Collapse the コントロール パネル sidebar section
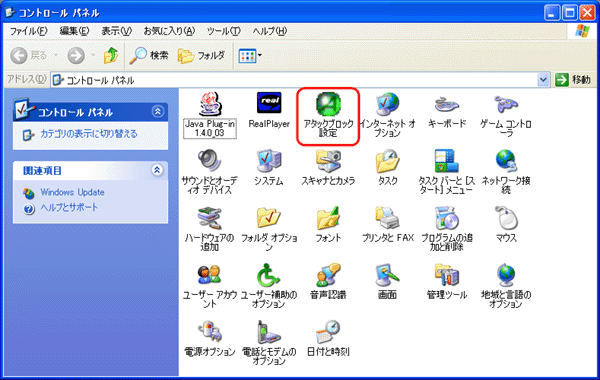 (157, 111)
